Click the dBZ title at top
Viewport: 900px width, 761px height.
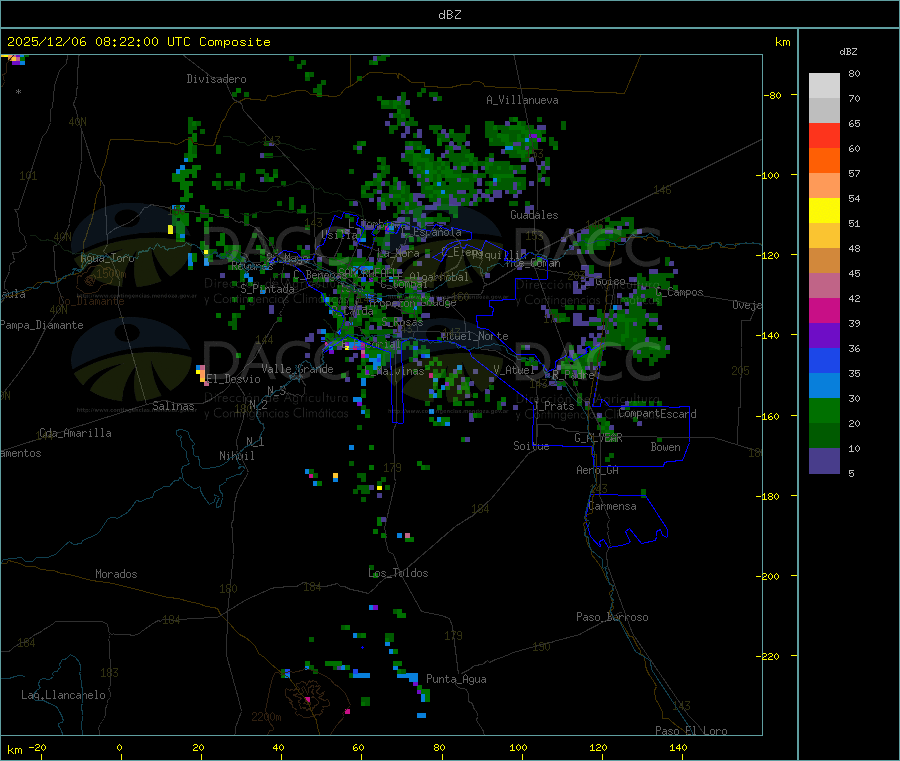click(x=449, y=15)
